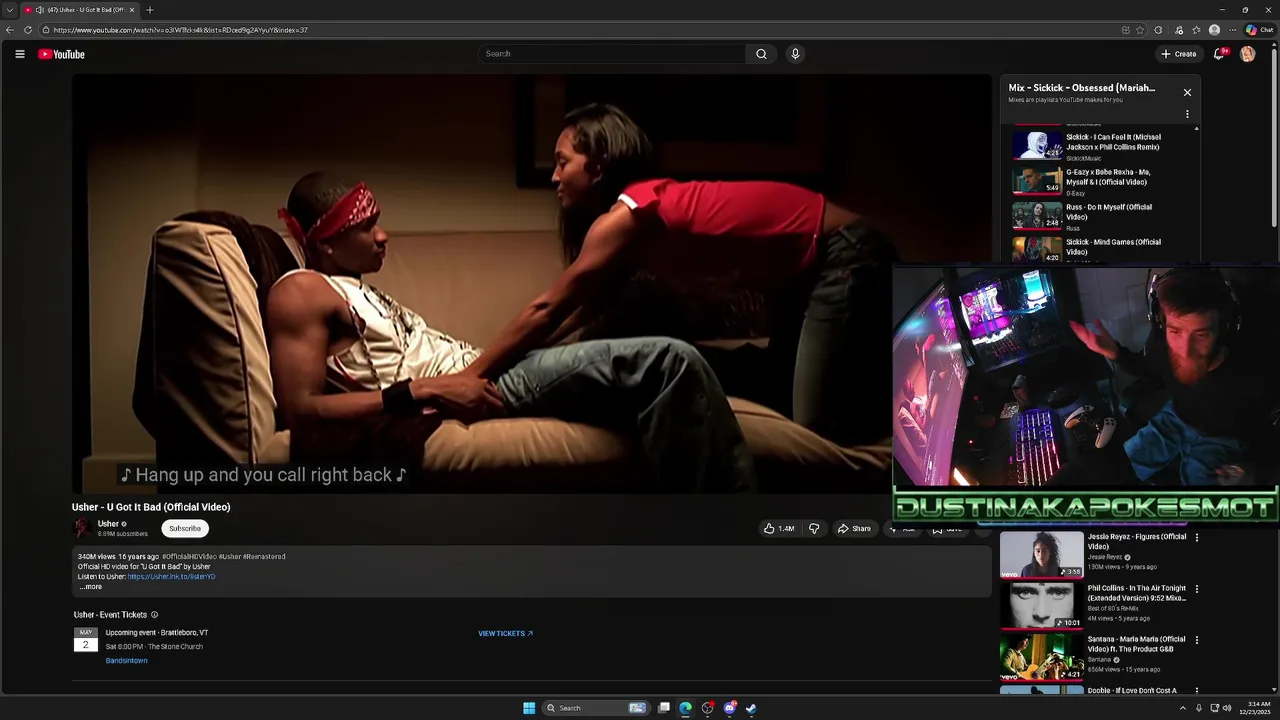Open the Usher.lnk.to listen link
The image size is (1280, 720).
pyautogui.click(x=171, y=577)
